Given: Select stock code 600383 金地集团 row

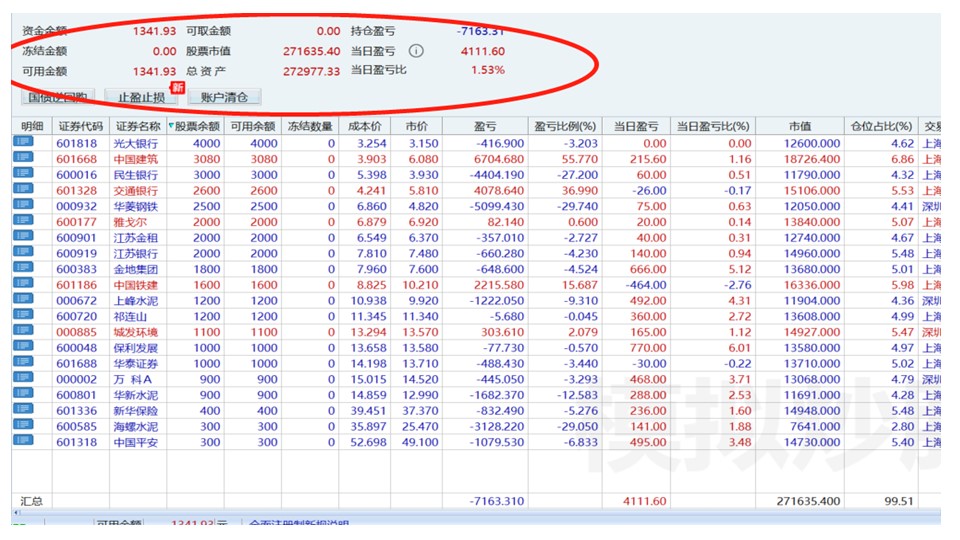Looking at the screenshot, I should pyautogui.click(x=77, y=269).
